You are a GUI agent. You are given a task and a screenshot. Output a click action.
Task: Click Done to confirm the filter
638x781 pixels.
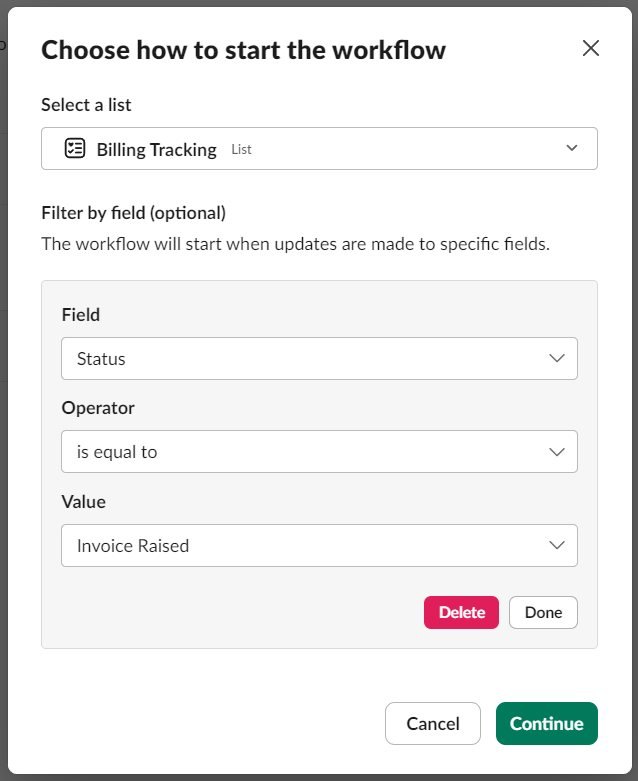543,612
